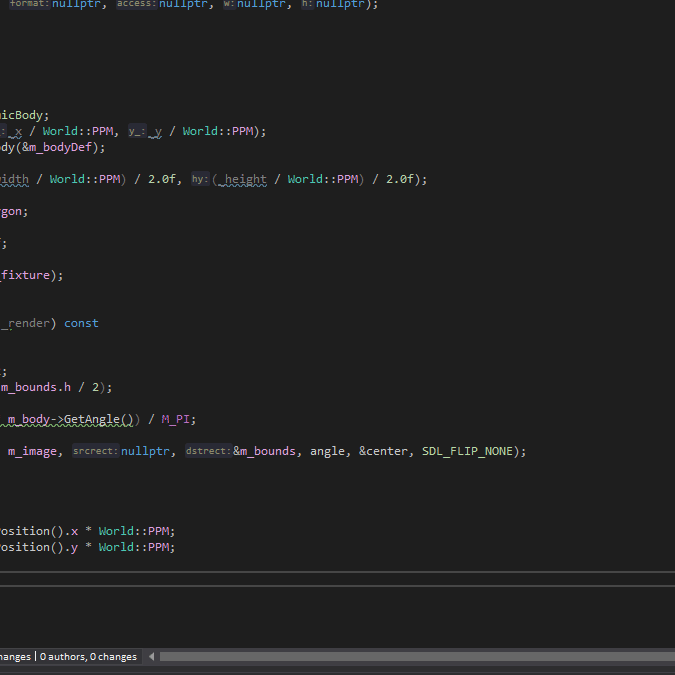Click 'm_bounds.h / 2' expression

(x=50, y=387)
